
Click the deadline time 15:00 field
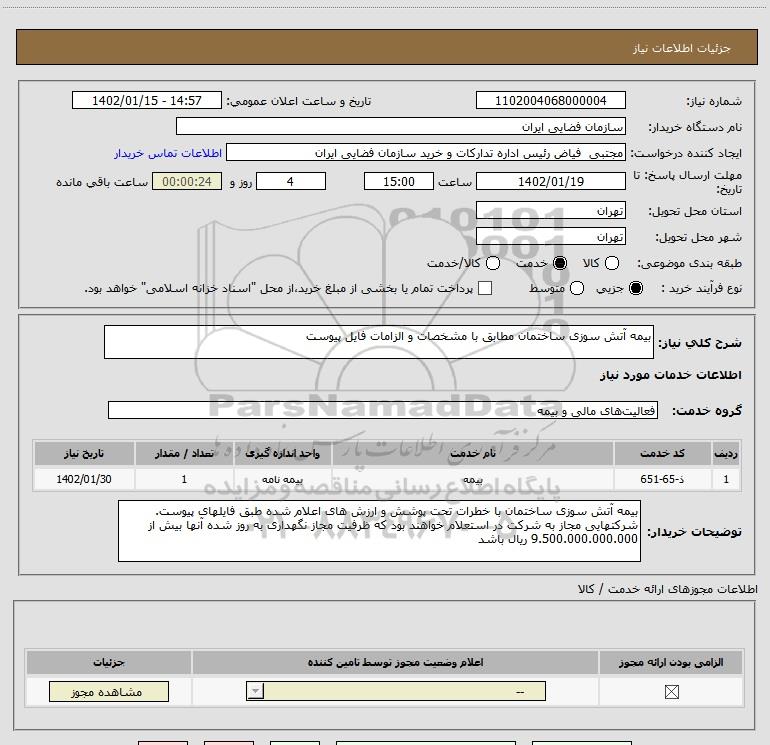click(399, 181)
